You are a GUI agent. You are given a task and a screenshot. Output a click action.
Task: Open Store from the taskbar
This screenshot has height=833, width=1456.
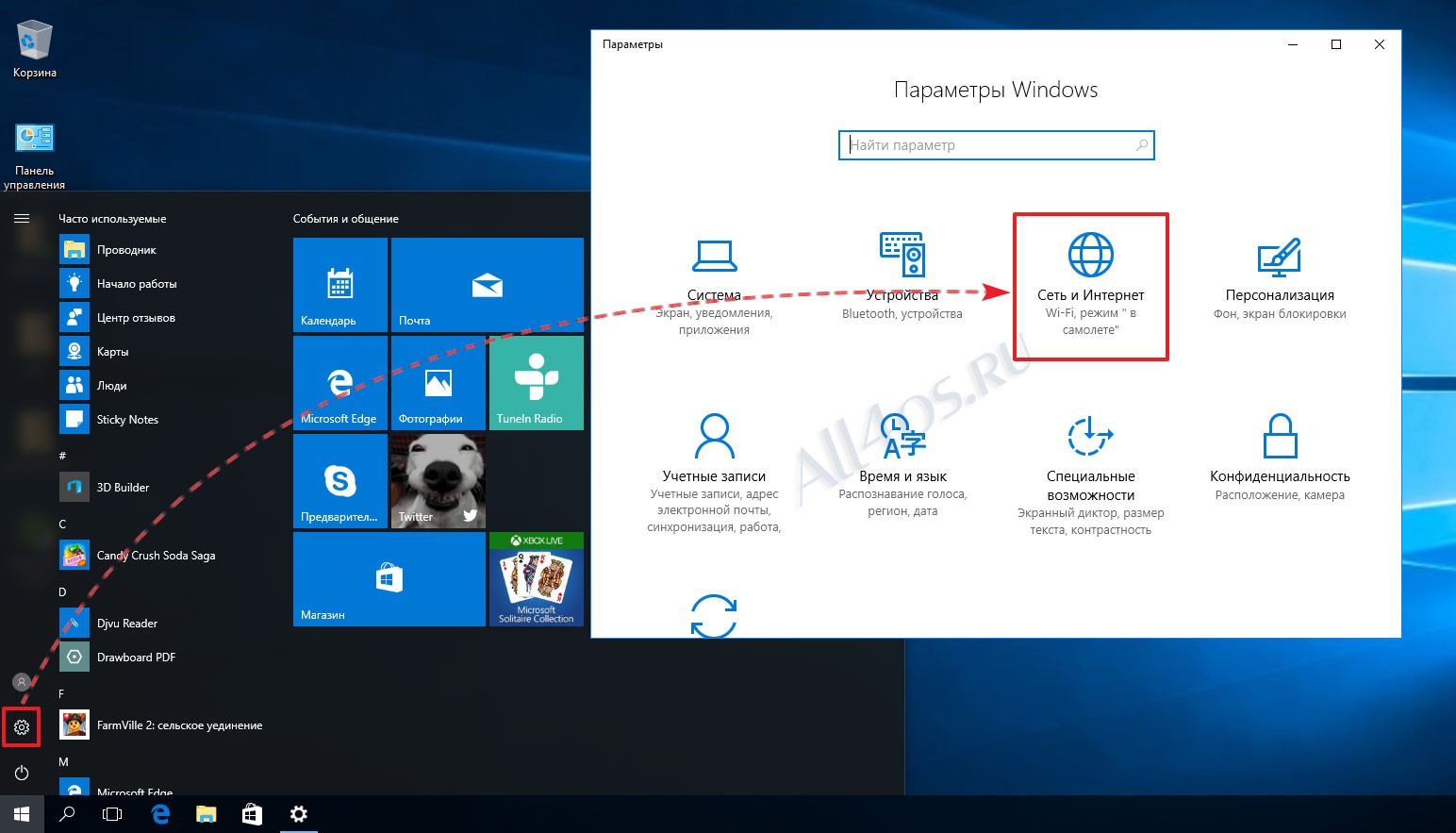tap(252, 814)
